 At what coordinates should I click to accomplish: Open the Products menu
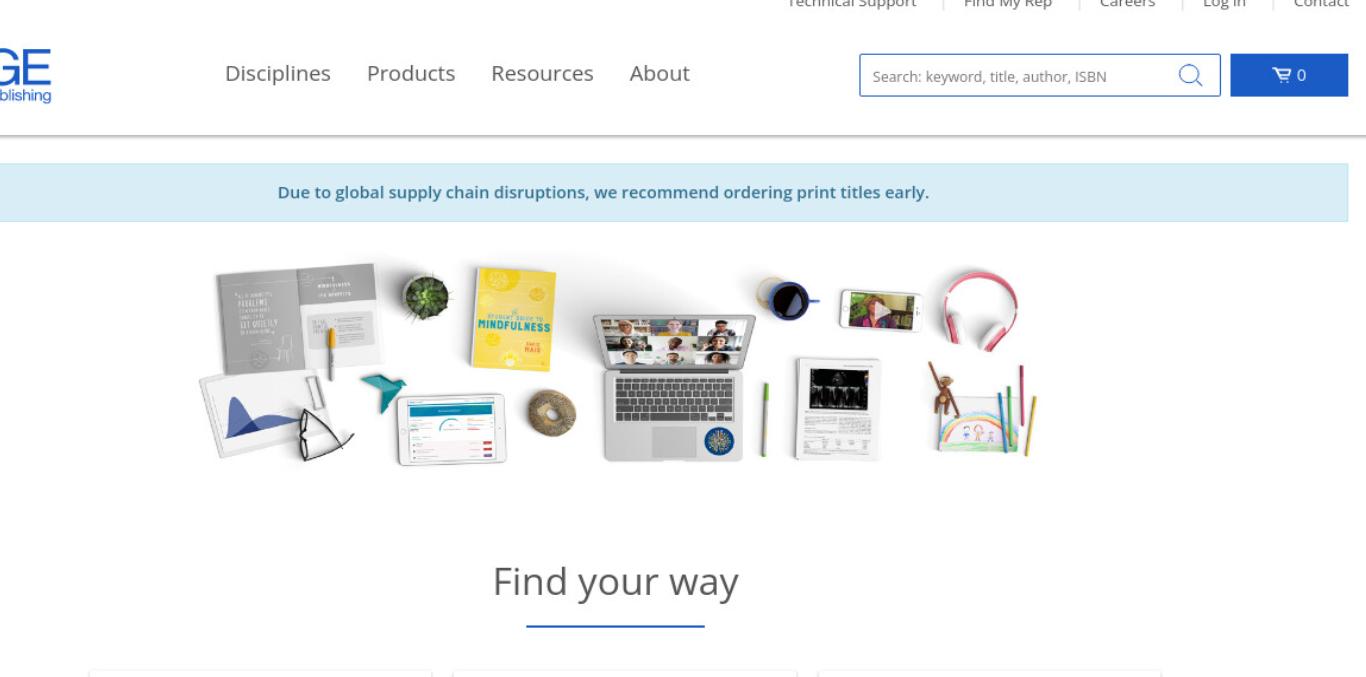click(411, 74)
